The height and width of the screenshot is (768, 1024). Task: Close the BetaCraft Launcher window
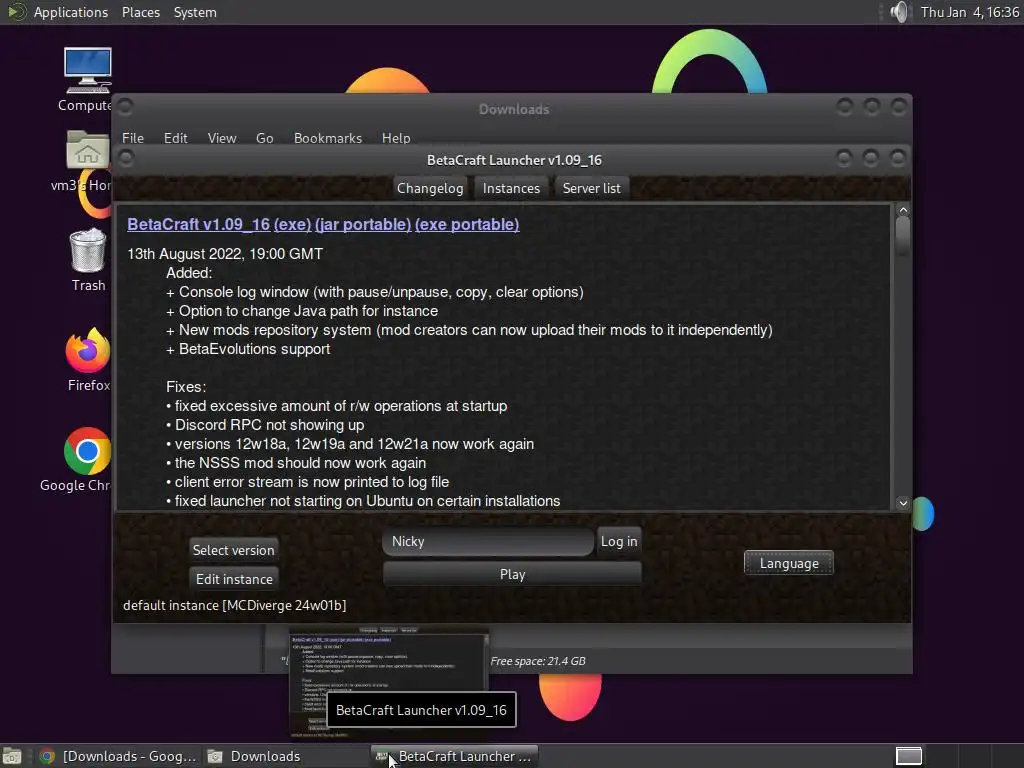coord(898,158)
